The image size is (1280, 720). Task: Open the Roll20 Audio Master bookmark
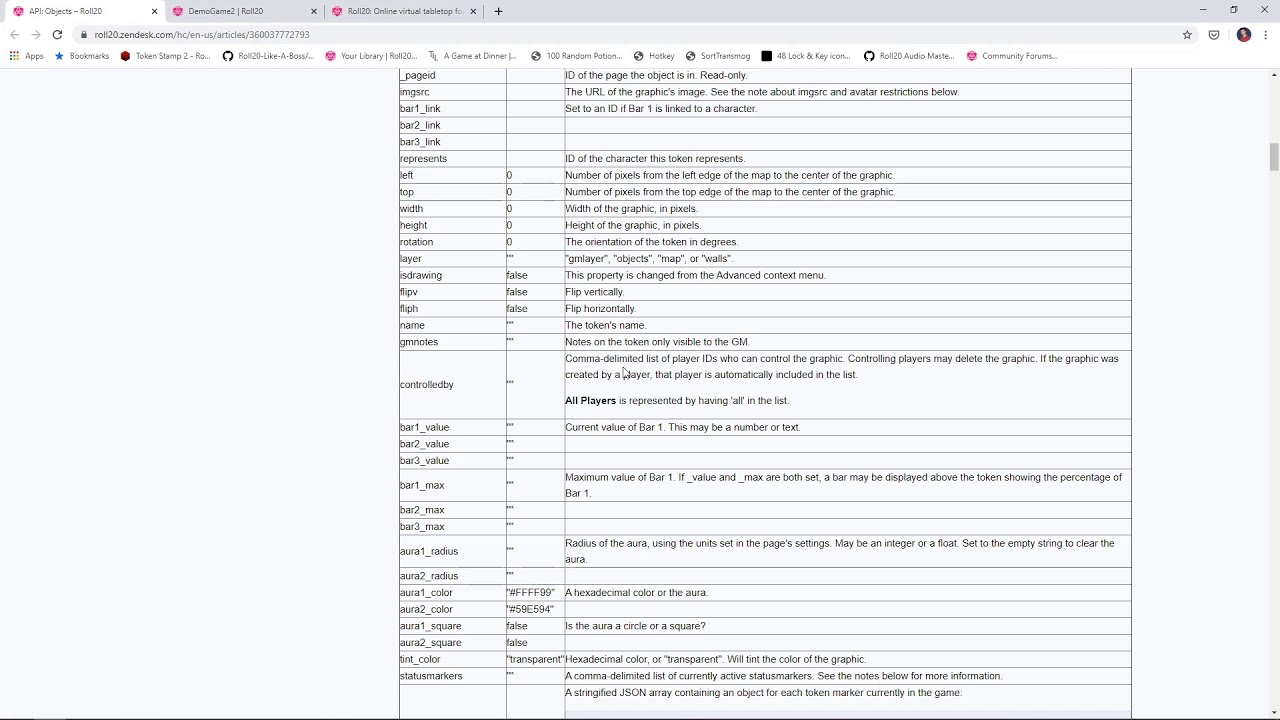point(909,56)
